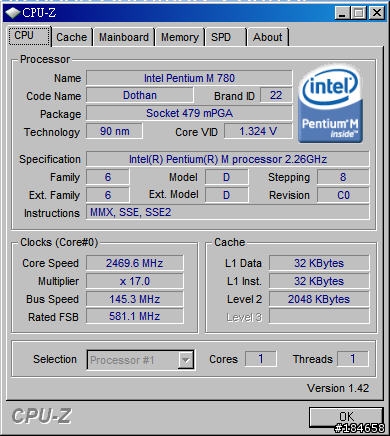The height and width of the screenshot is (436, 390).
Task: Open the Memory tab
Action: [x=180, y=37]
